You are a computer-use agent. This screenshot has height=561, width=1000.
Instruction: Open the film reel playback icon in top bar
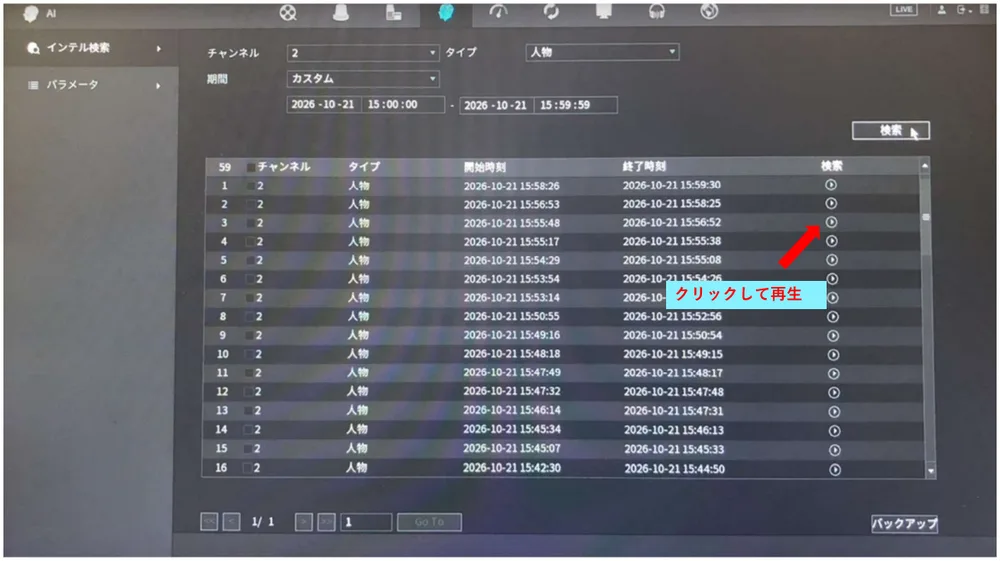(288, 13)
